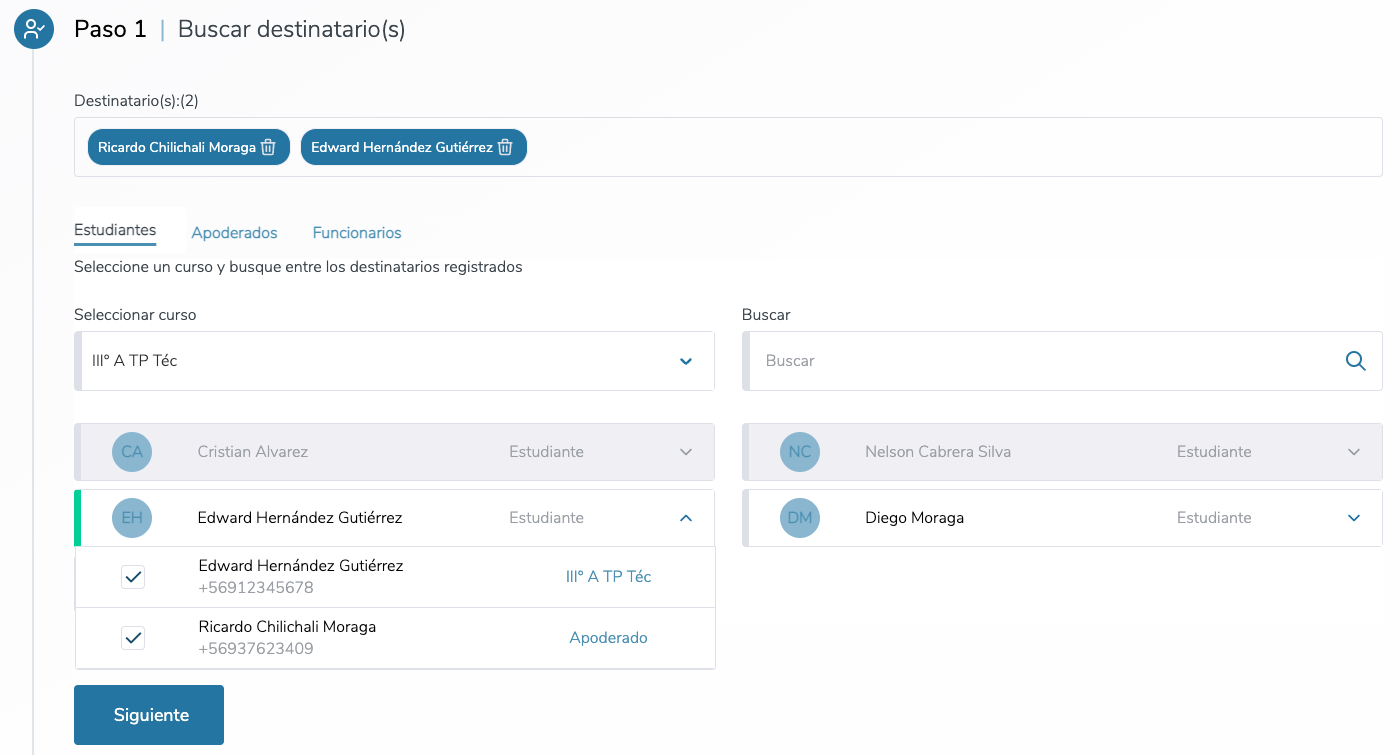Delete Edward Hernández Gutiérrez chip via trash icon

pos(505,147)
